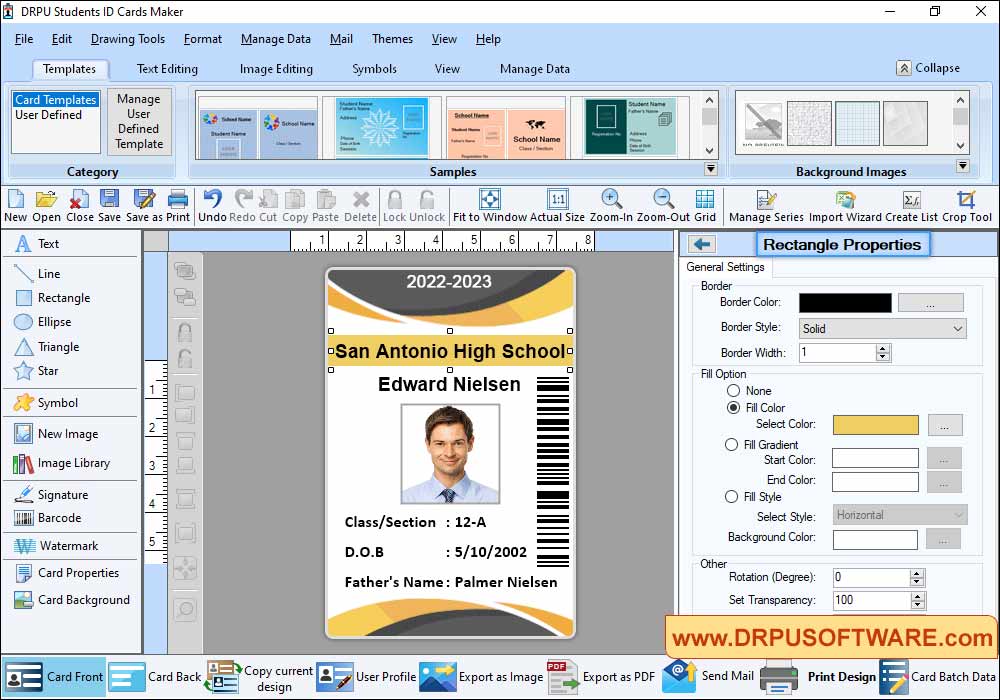Open the Drawing Tools menu
Screen dimensions: 1000x700
point(128,39)
